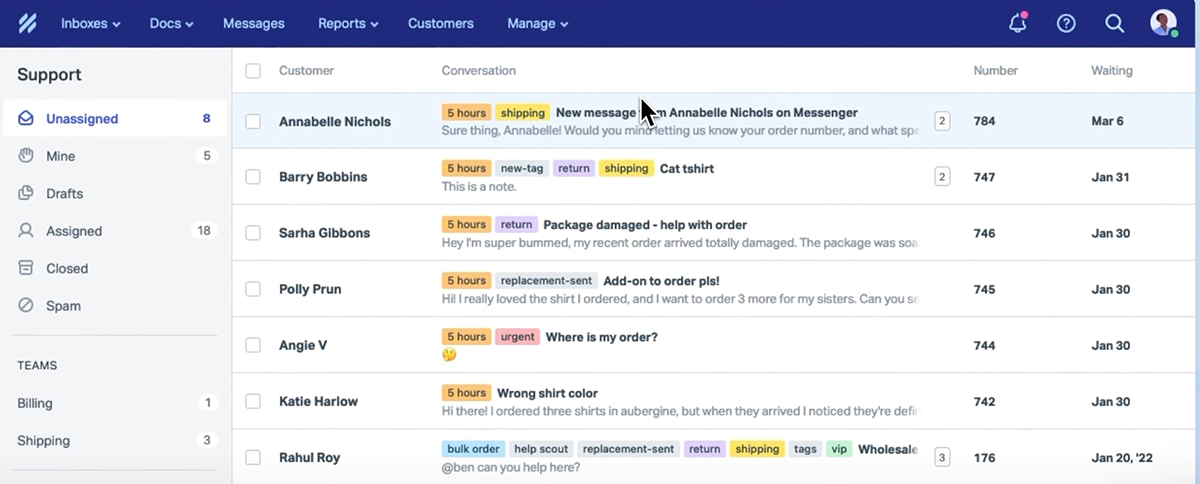1200x484 pixels.
Task: Click the Customer column header
Action: pos(306,71)
